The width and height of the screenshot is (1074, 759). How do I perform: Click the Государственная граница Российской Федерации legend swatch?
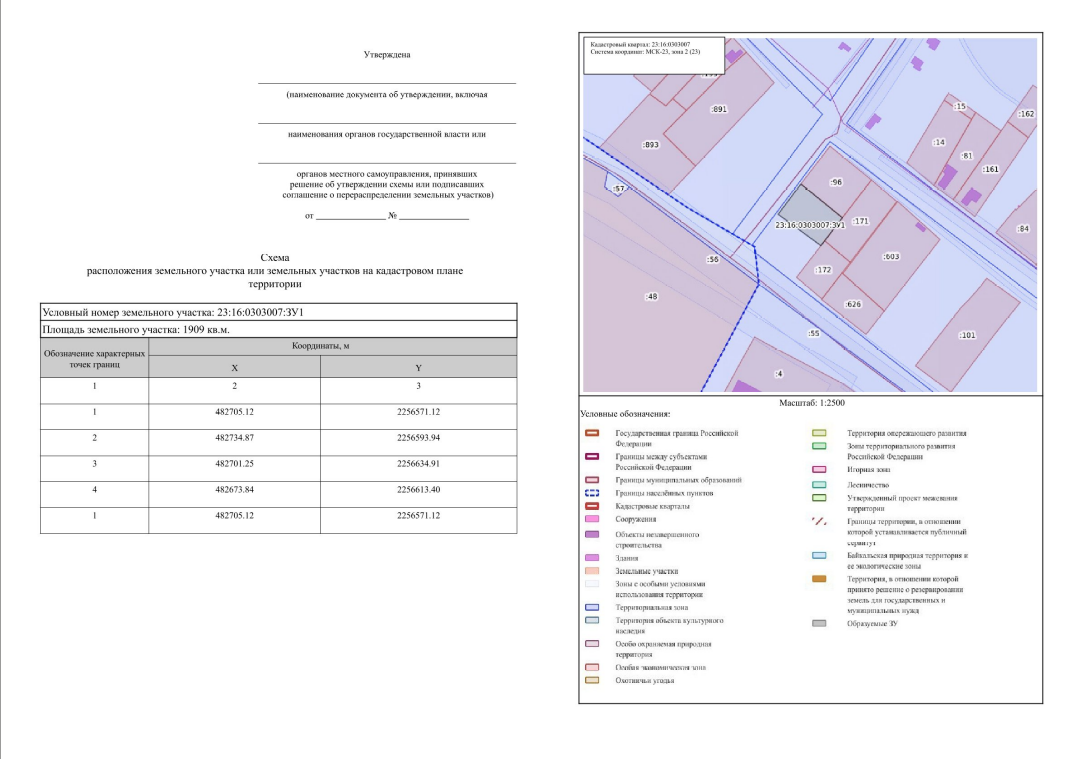pos(592,433)
